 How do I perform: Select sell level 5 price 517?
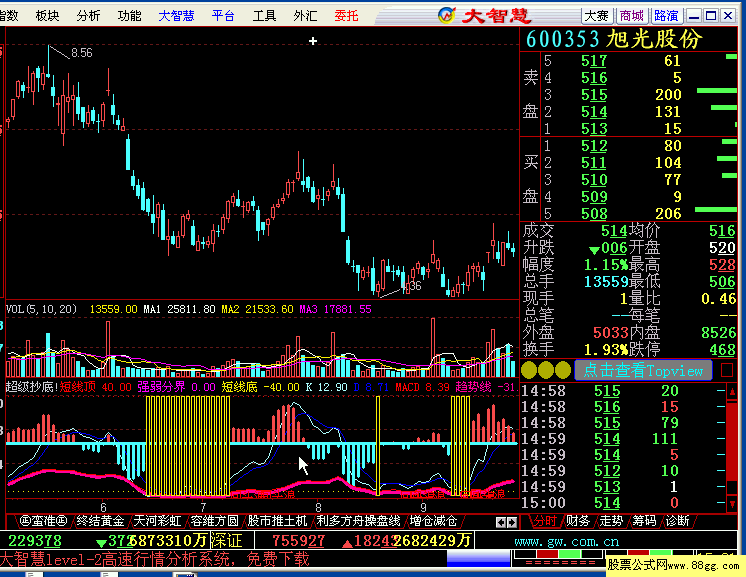594,61
